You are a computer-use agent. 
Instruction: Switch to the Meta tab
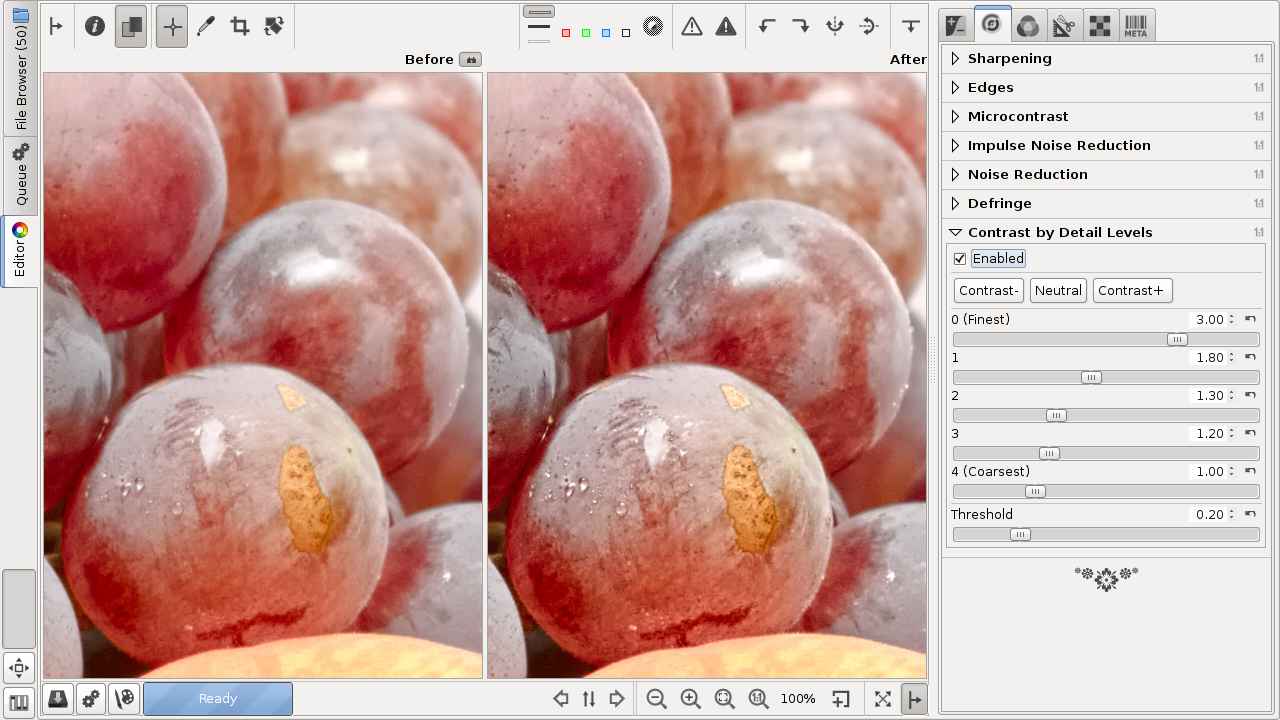1135,26
